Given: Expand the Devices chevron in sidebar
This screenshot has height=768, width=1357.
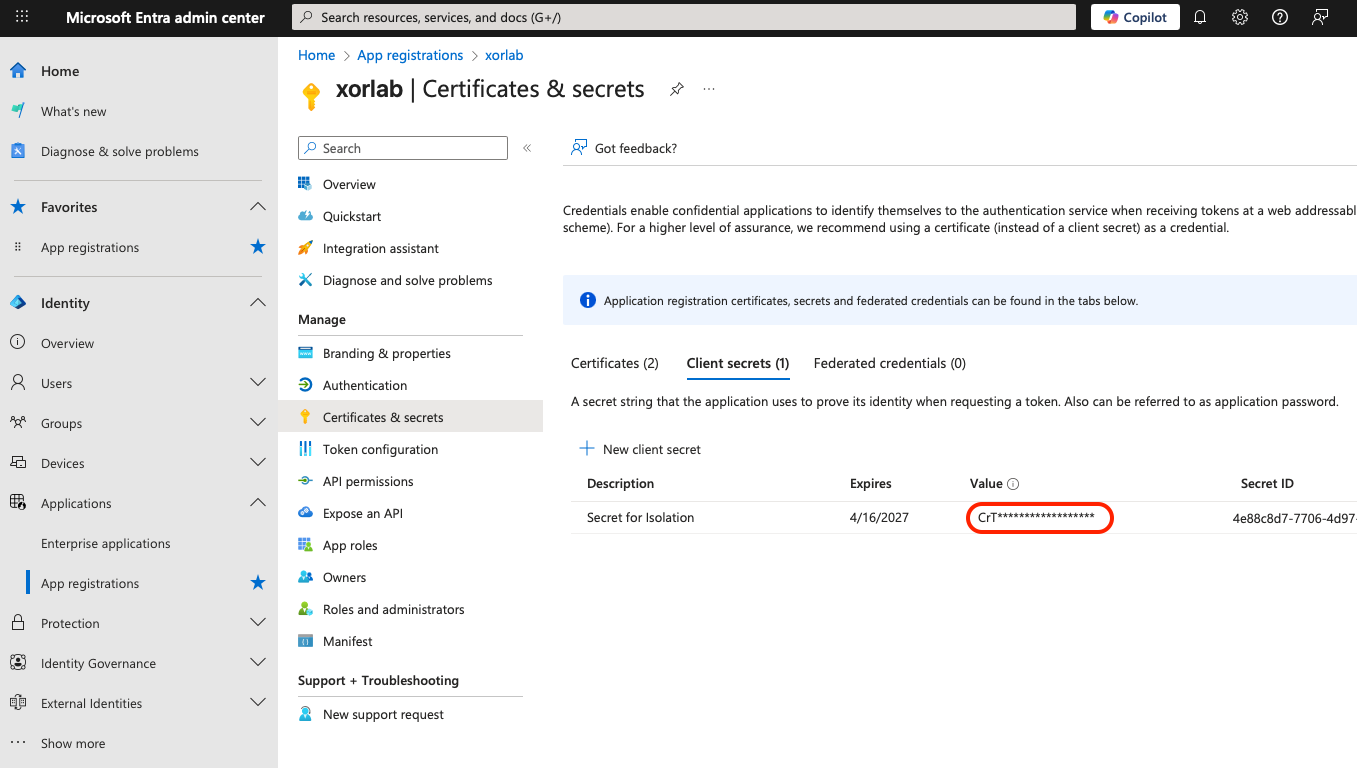Looking at the screenshot, I should (258, 463).
